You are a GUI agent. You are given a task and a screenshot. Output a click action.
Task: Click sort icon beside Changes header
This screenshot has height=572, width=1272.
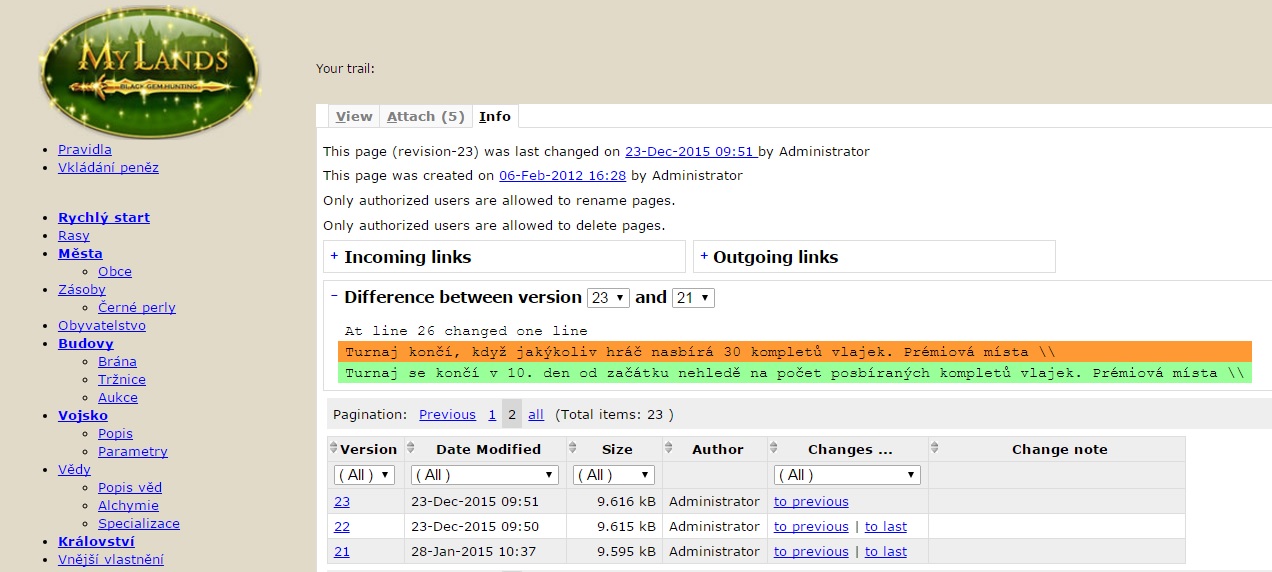pyautogui.click(x=775, y=449)
